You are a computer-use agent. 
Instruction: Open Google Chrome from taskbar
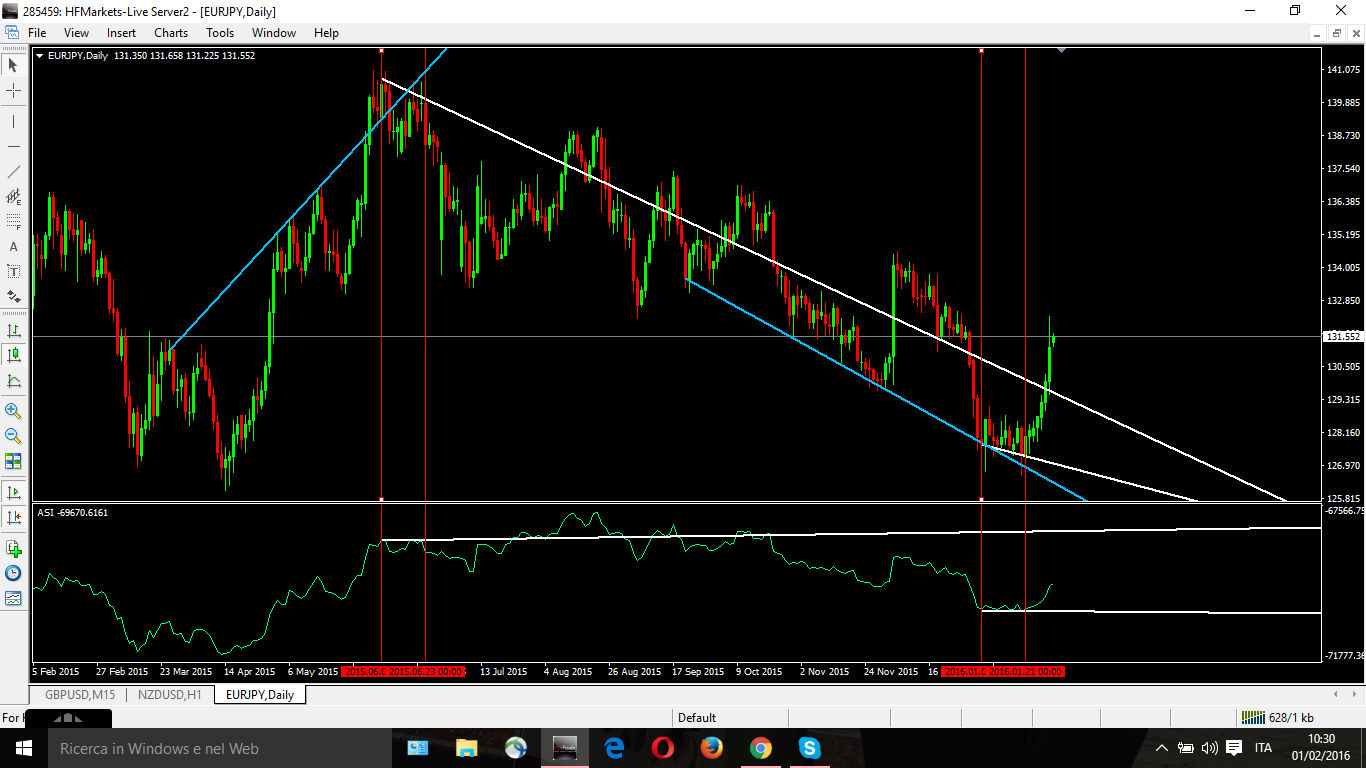pos(761,748)
